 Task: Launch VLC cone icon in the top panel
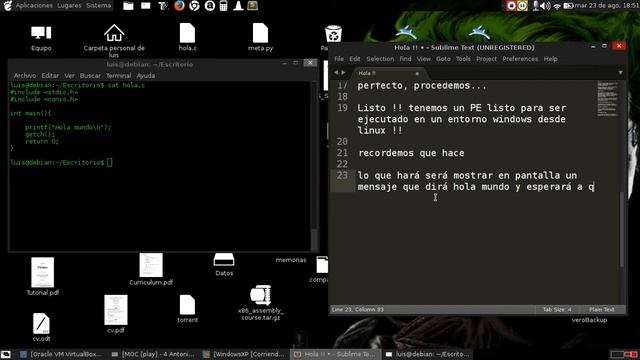click(x=238, y=6)
